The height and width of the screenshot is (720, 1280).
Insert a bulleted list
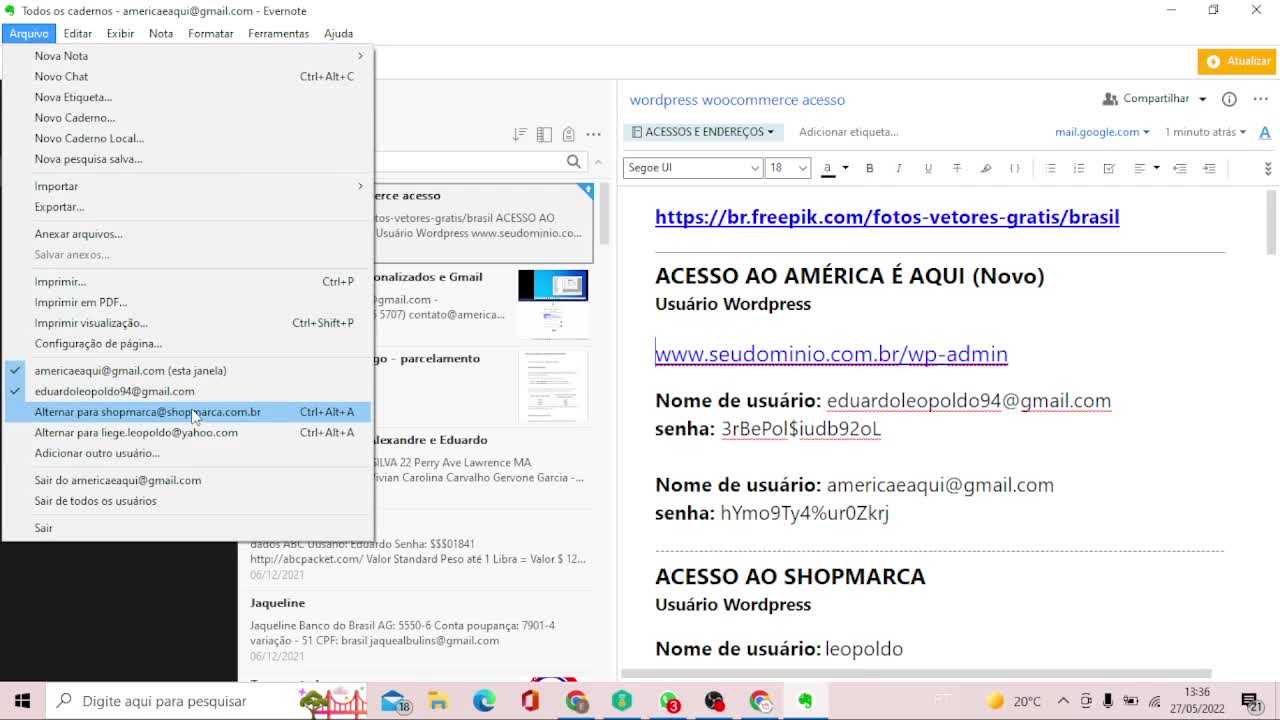[x=1050, y=168]
